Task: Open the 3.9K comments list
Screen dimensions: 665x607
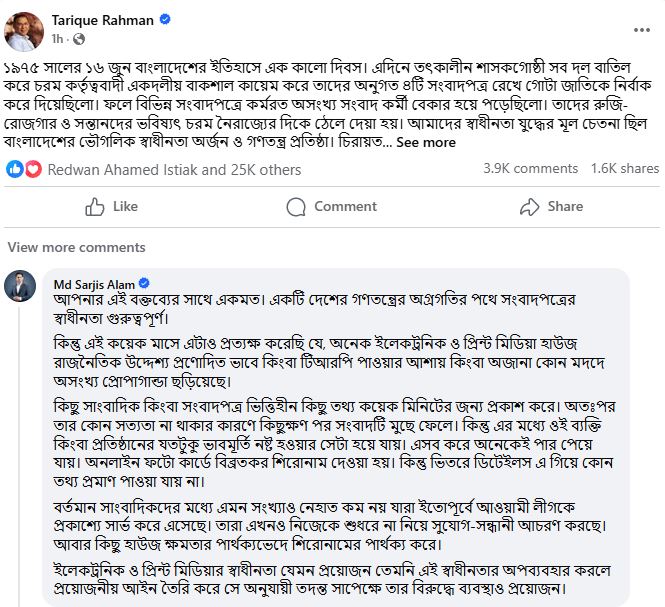Action: (531, 168)
